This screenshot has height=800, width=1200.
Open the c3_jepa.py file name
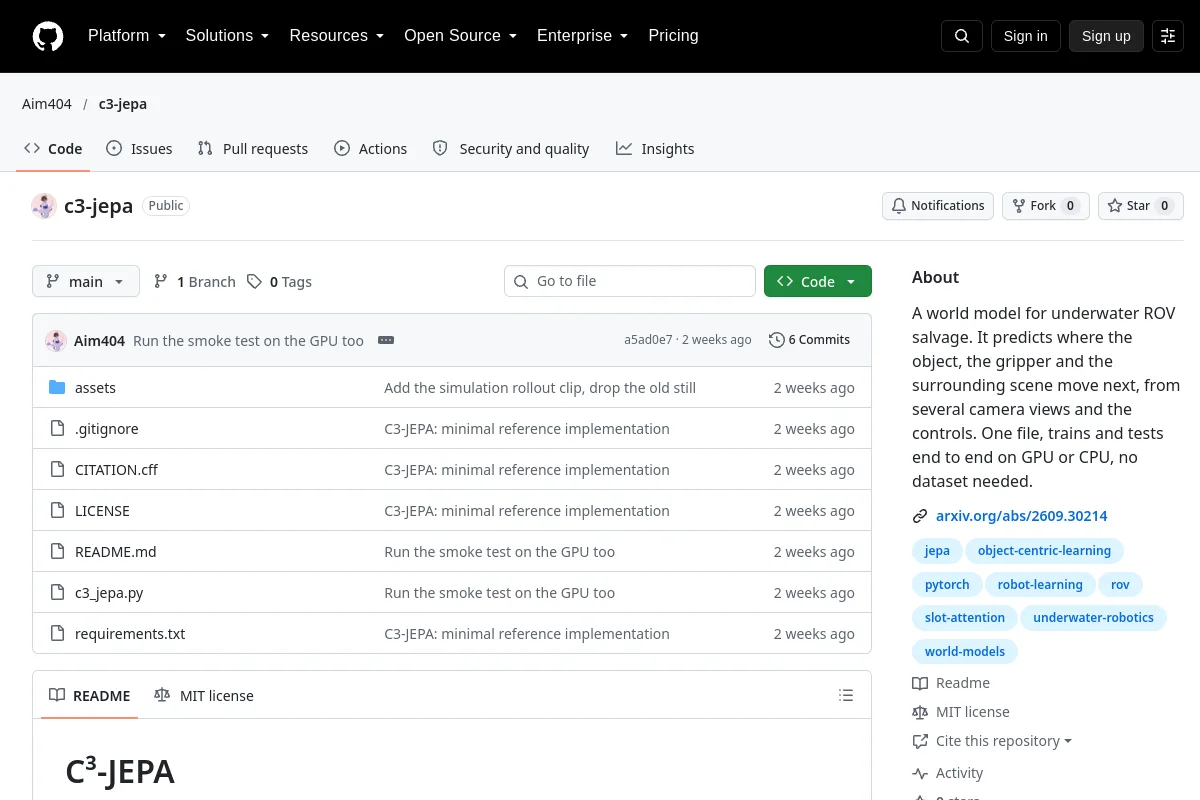[109, 593]
